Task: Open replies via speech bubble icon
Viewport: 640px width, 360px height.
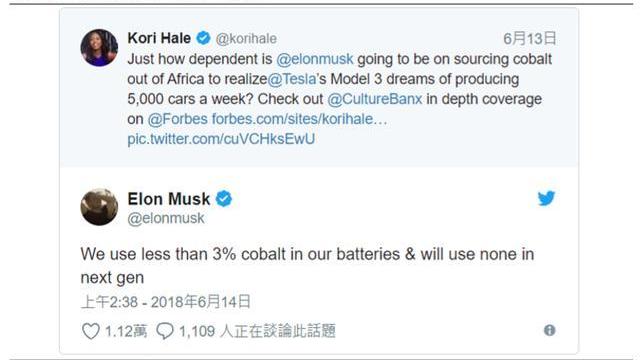Action: (165, 331)
